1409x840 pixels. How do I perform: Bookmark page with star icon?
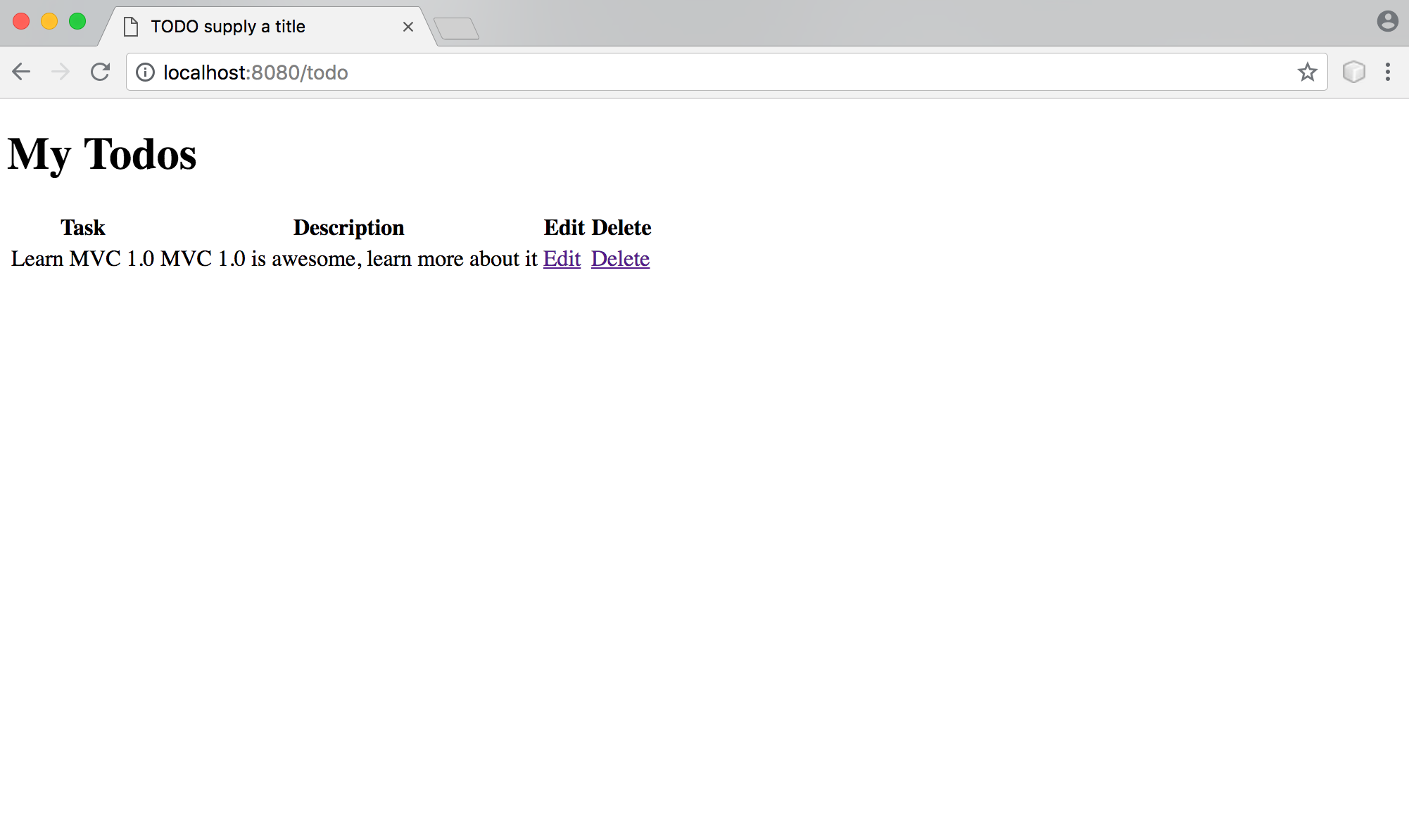tap(1307, 72)
